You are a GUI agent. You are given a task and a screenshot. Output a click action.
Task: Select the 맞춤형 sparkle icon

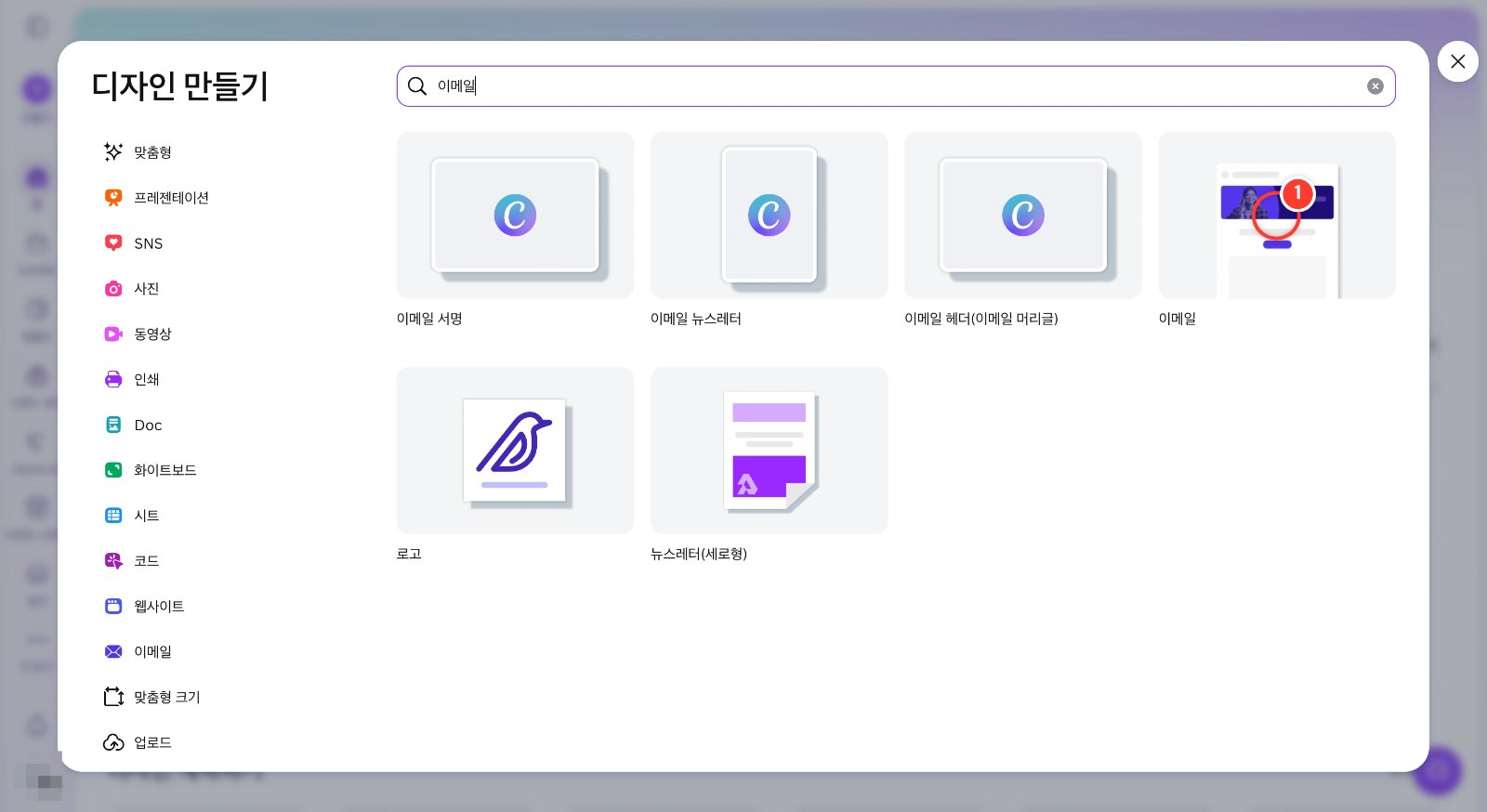click(x=113, y=151)
